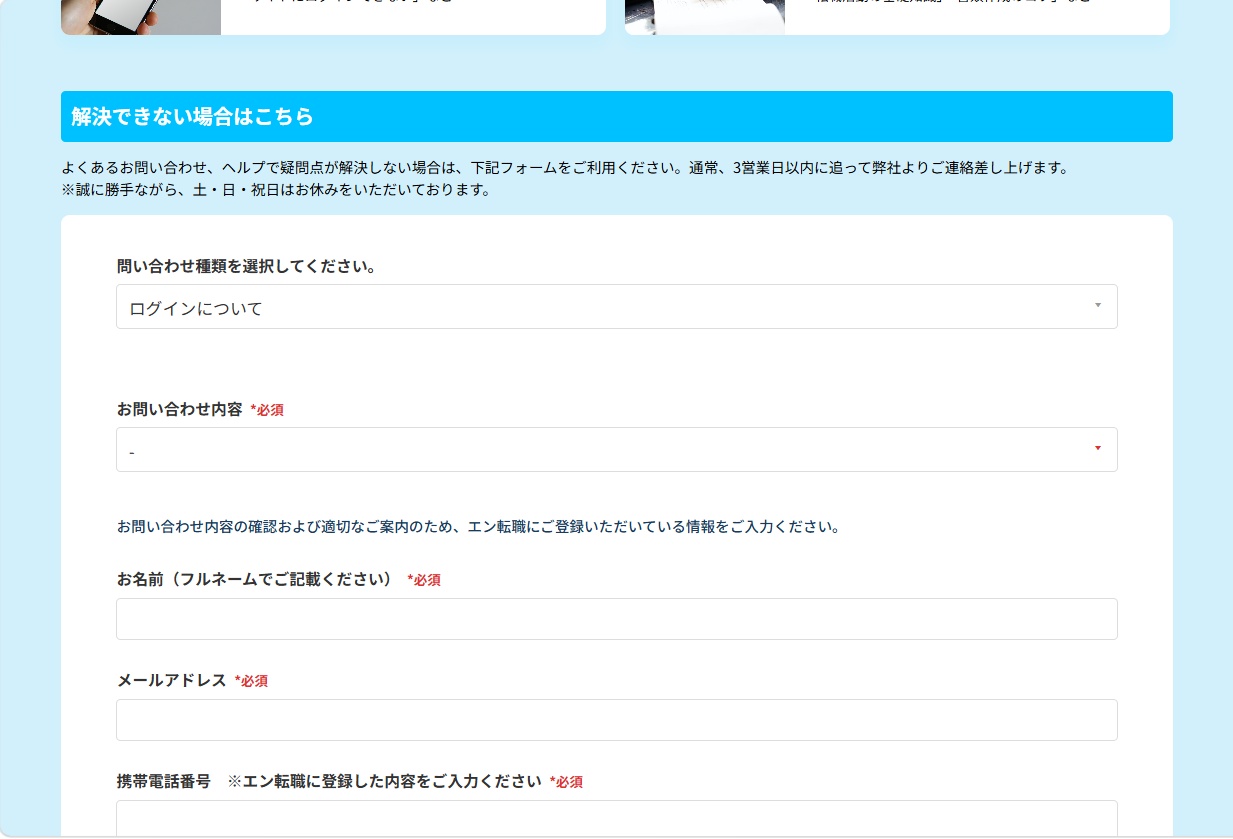1233x839 pixels.
Task: Focus the 携帯電話番号 input field
Action: 616,819
